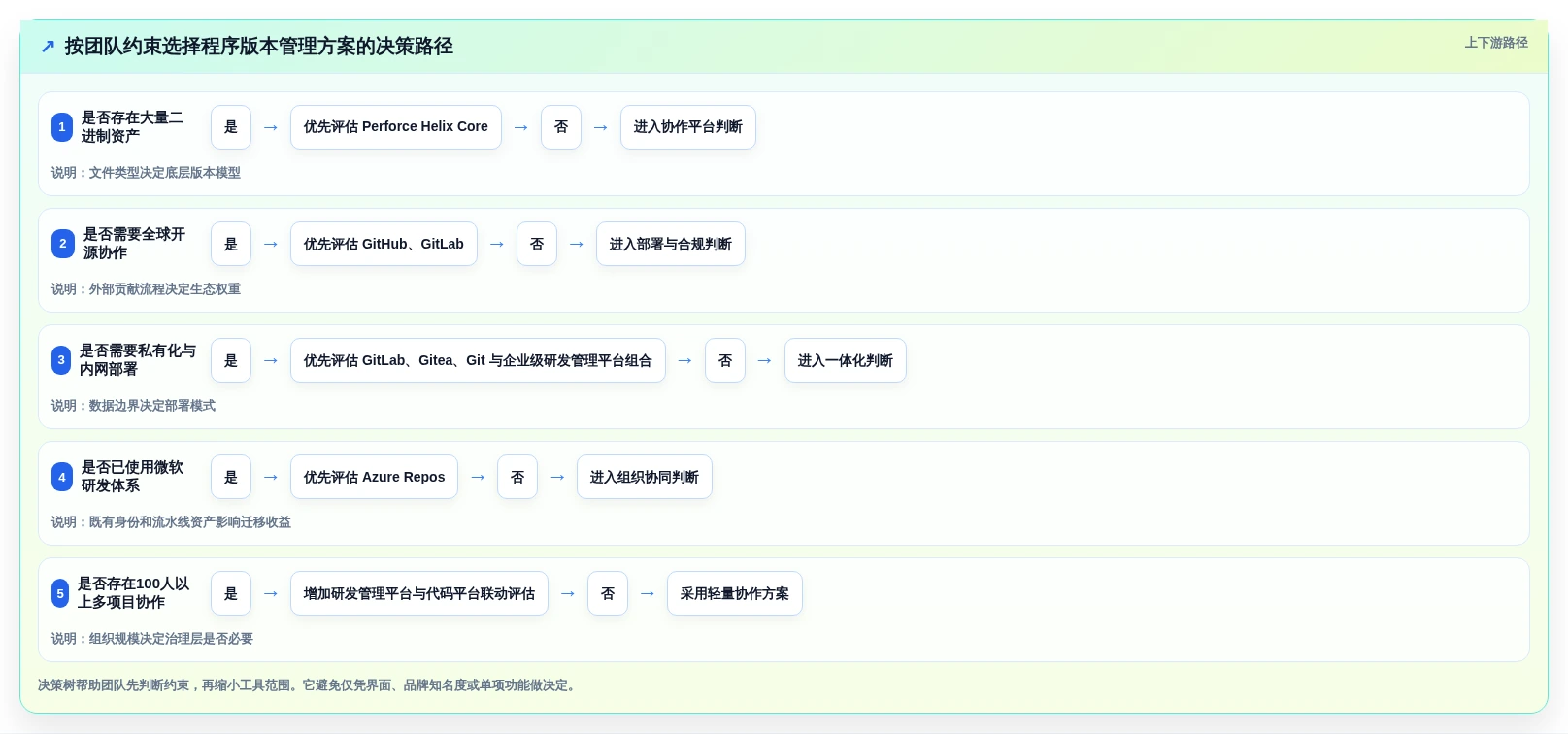Select 否 in the 二进制资产 row
Screen dimensions: 1568x734
(x=561, y=127)
